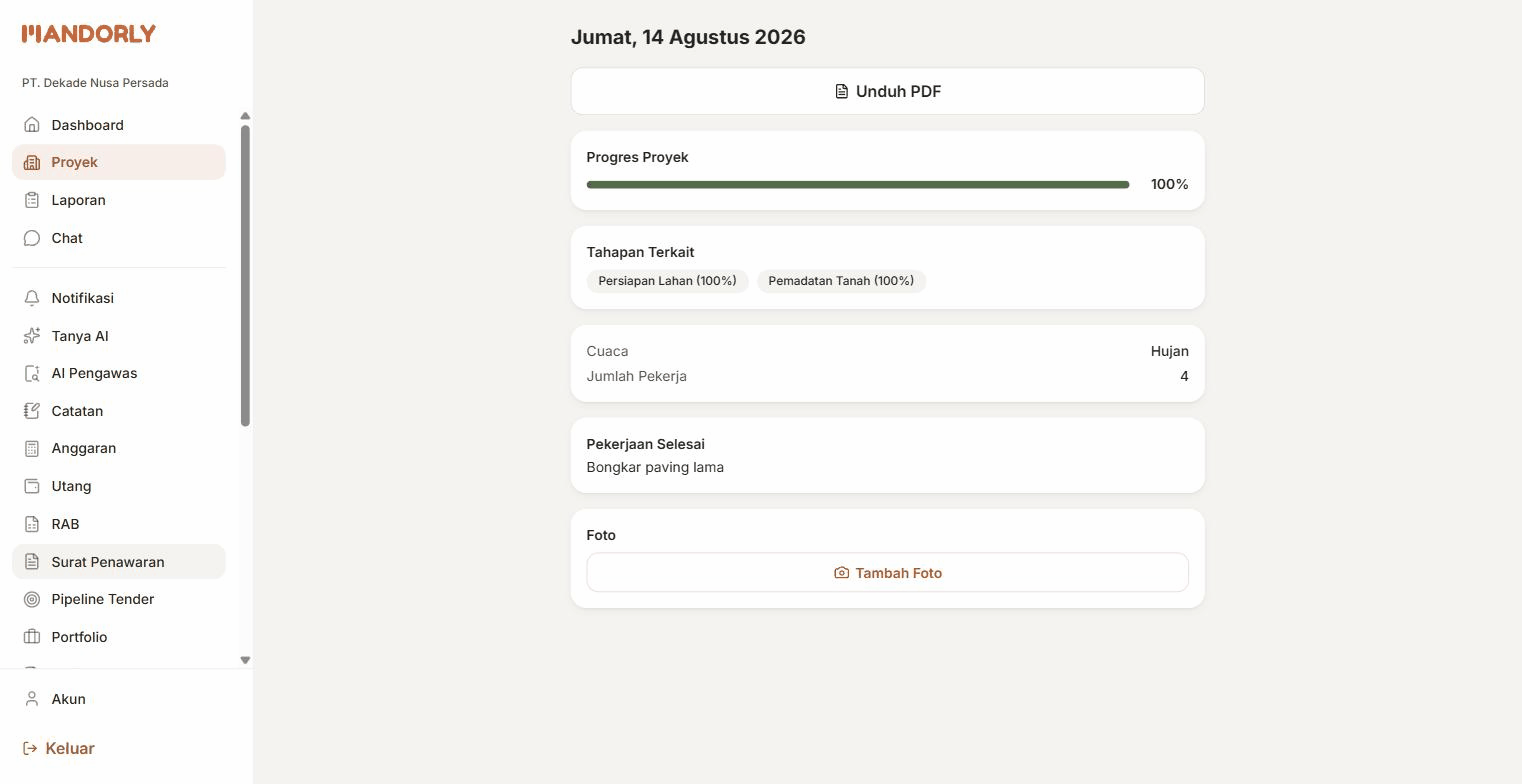This screenshot has width=1522, height=784.
Task: Select Notifikasi in the sidebar
Action: 119,298
